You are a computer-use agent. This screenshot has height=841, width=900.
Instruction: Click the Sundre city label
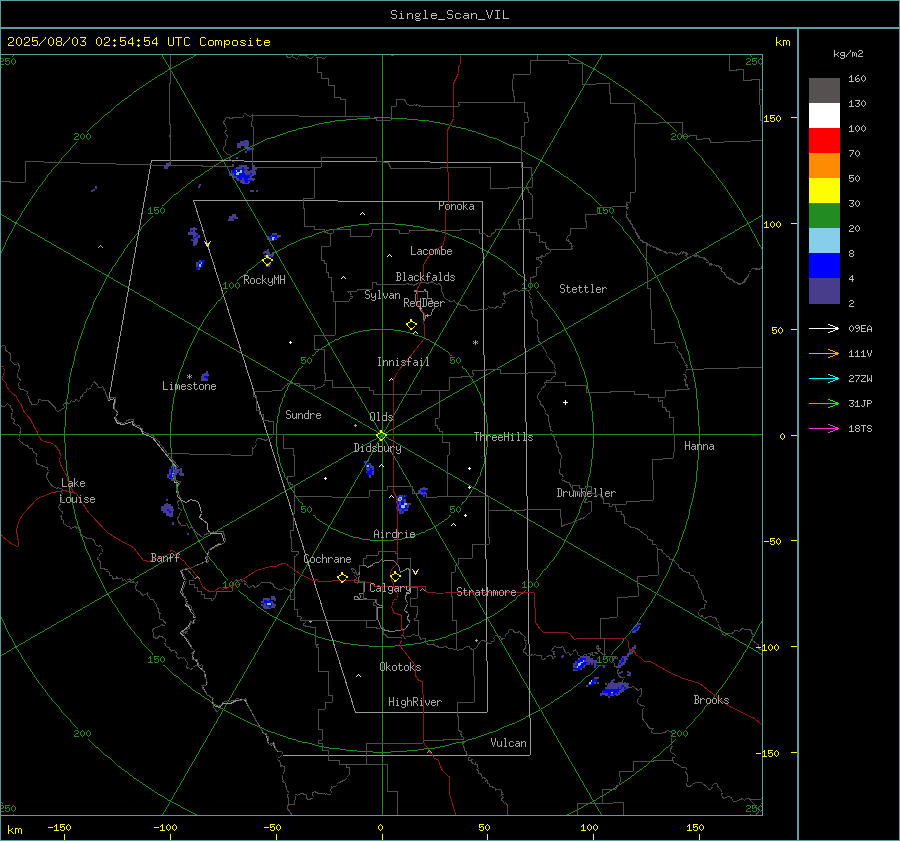tap(303, 414)
